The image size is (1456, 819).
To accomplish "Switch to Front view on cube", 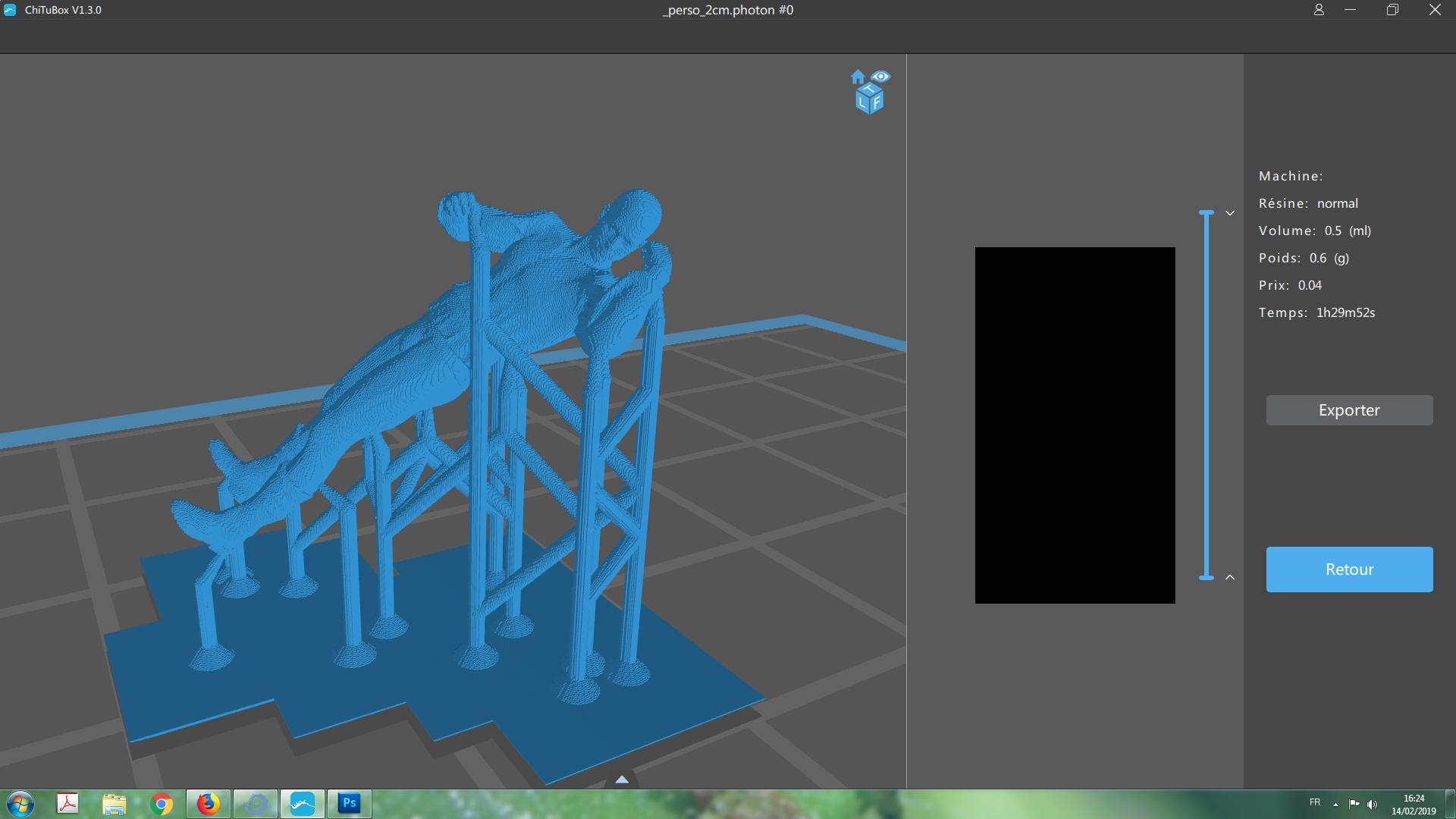I will point(877,103).
